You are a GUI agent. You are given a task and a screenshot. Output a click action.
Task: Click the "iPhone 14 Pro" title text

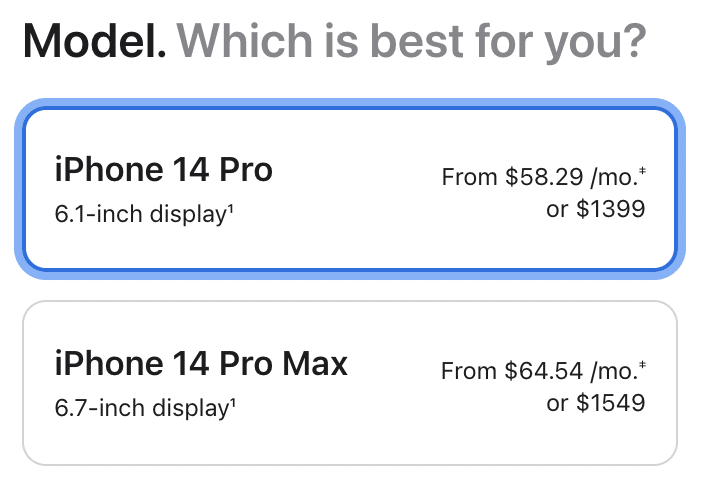point(163,170)
